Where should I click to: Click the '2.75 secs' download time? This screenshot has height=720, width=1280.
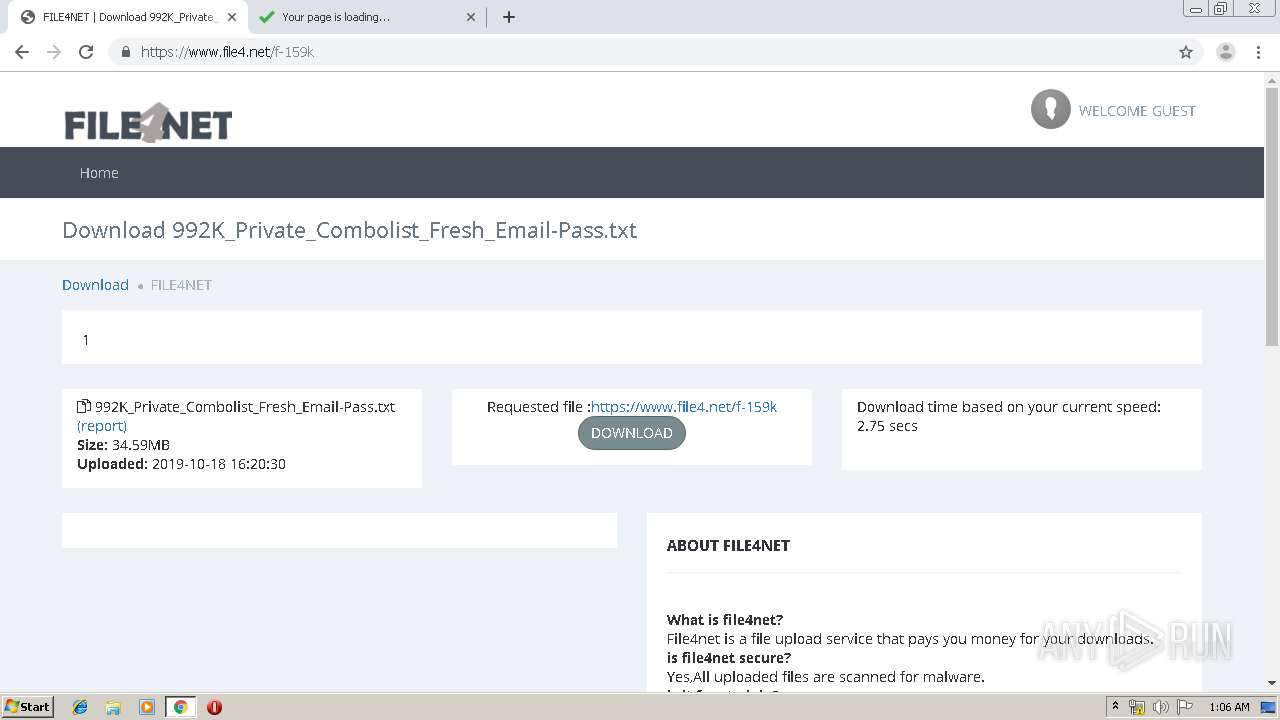pyautogui.click(x=887, y=426)
